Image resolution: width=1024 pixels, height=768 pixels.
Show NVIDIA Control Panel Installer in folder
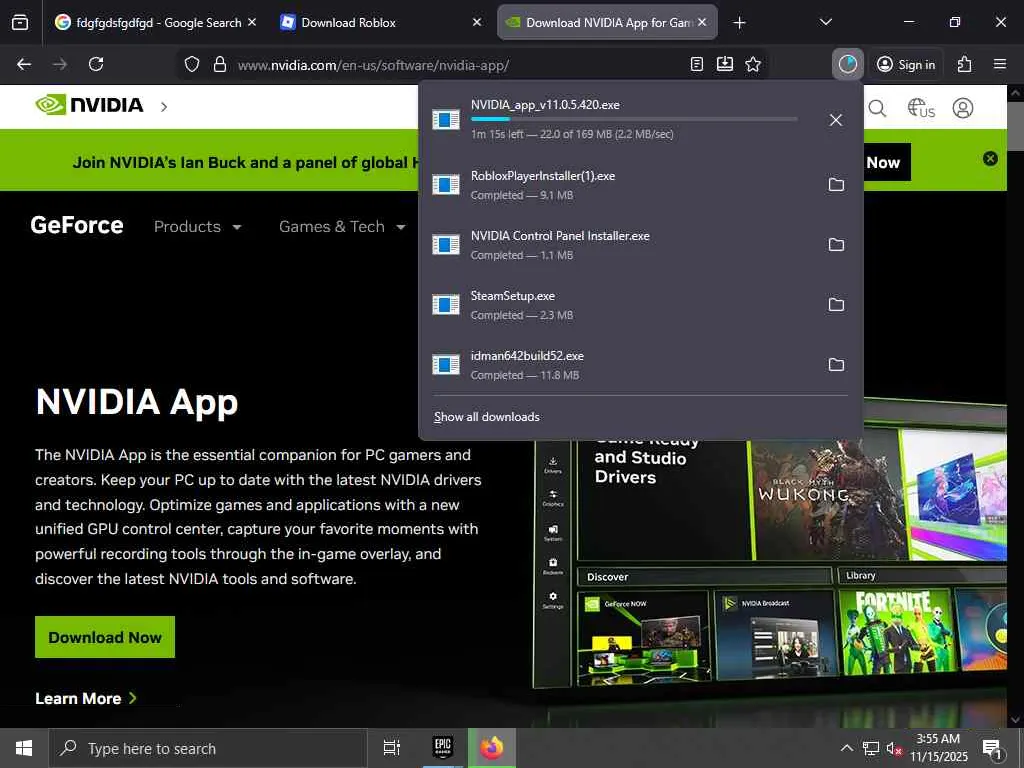pos(837,245)
